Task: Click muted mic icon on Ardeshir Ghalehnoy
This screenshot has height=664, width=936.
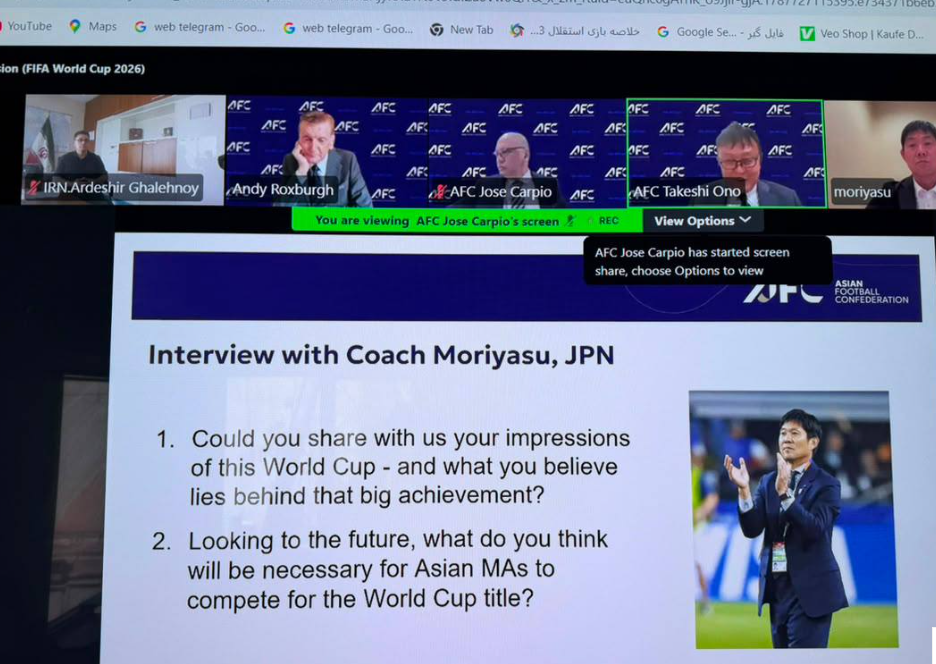Action: click(x=33, y=187)
